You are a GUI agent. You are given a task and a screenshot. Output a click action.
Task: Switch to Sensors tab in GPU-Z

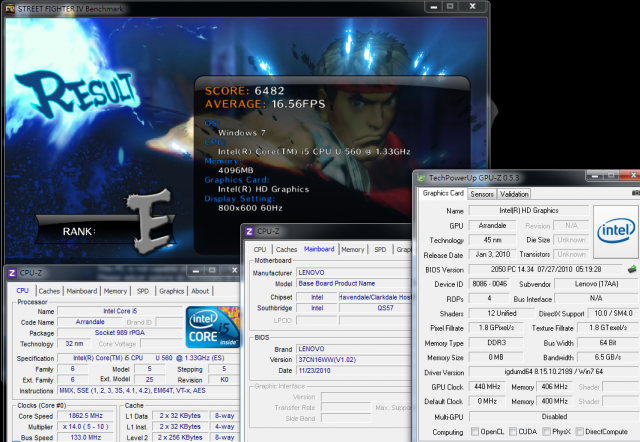(x=482, y=194)
